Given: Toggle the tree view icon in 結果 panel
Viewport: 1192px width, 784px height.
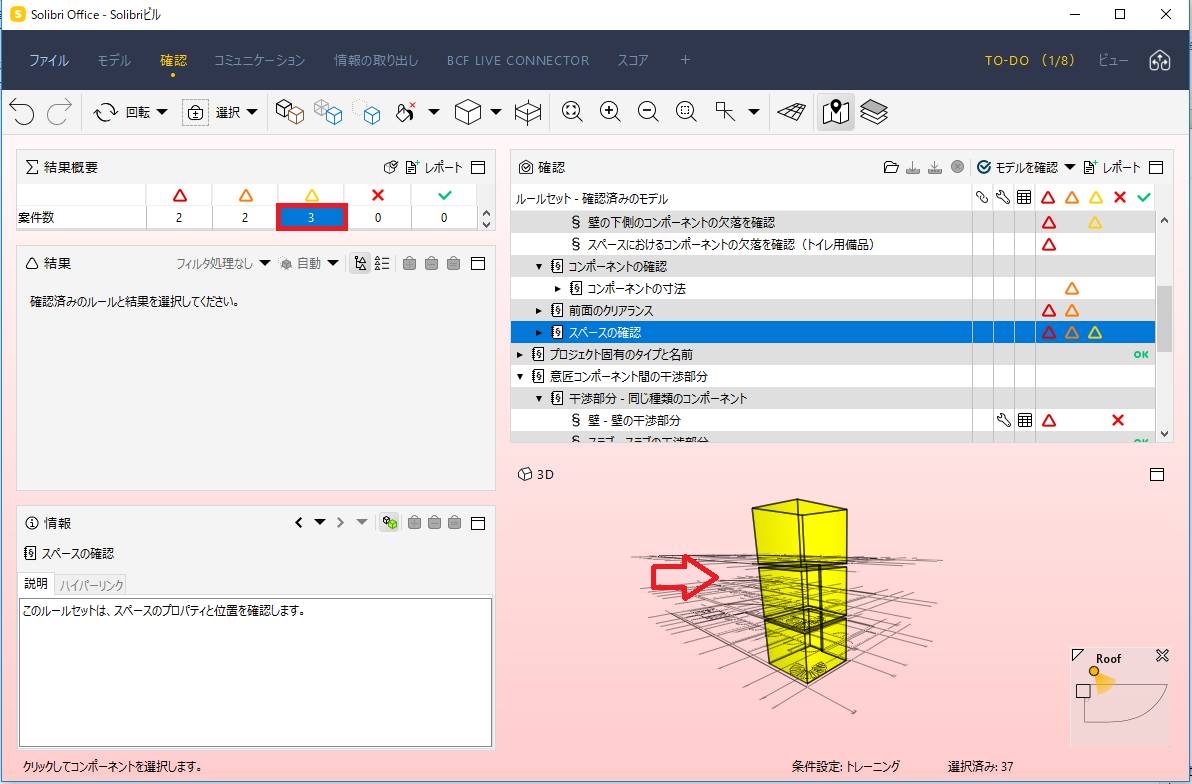Looking at the screenshot, I should (x=360, y=264).
